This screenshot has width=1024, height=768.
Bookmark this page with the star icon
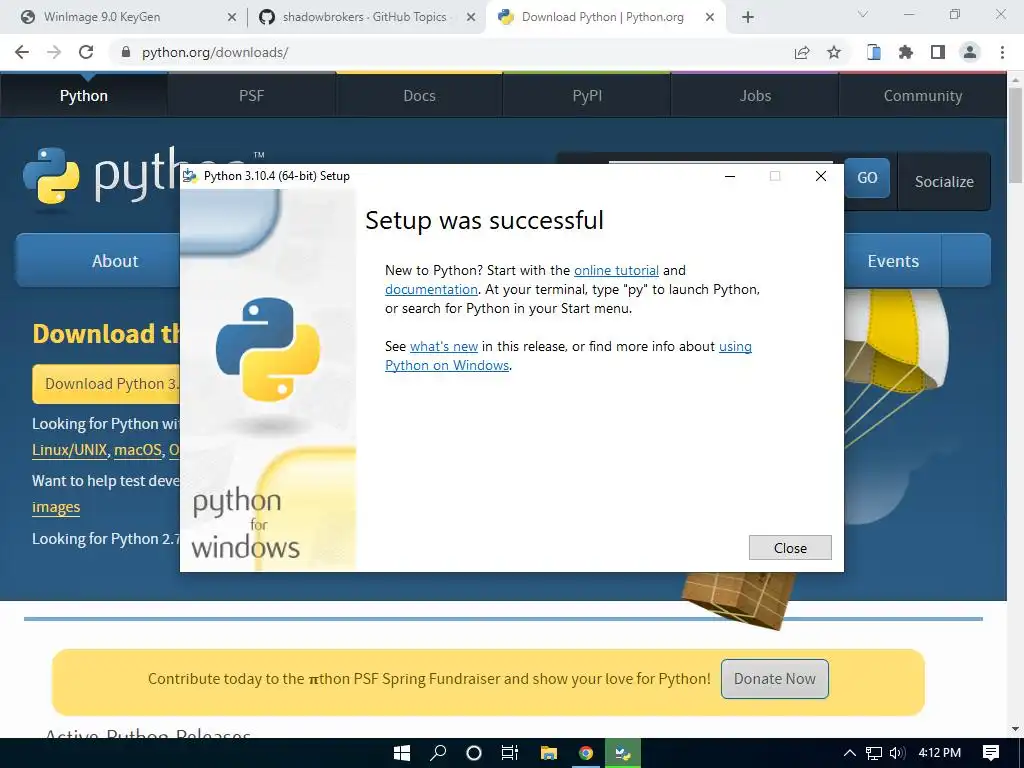834,52
